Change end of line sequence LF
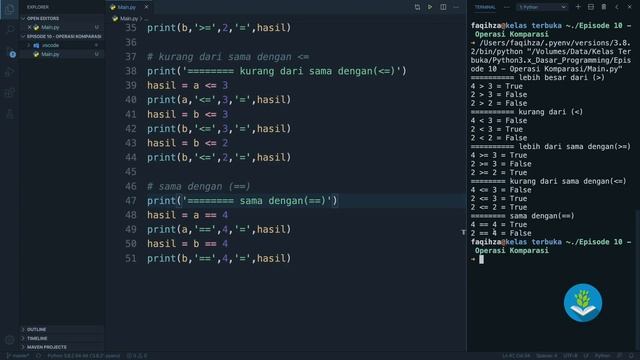The height and width of the screenshot is (360, 640). pos(587,356)
